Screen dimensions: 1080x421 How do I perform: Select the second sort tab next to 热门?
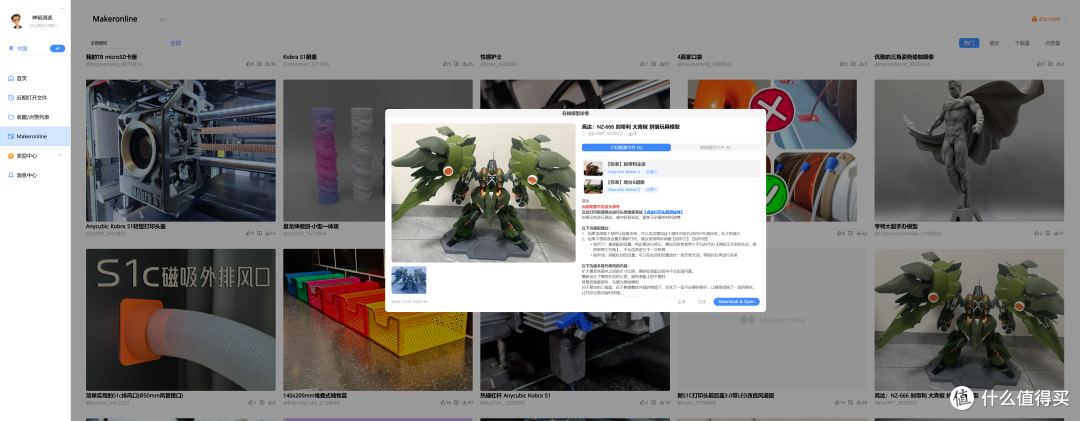[x=995, y=43]
